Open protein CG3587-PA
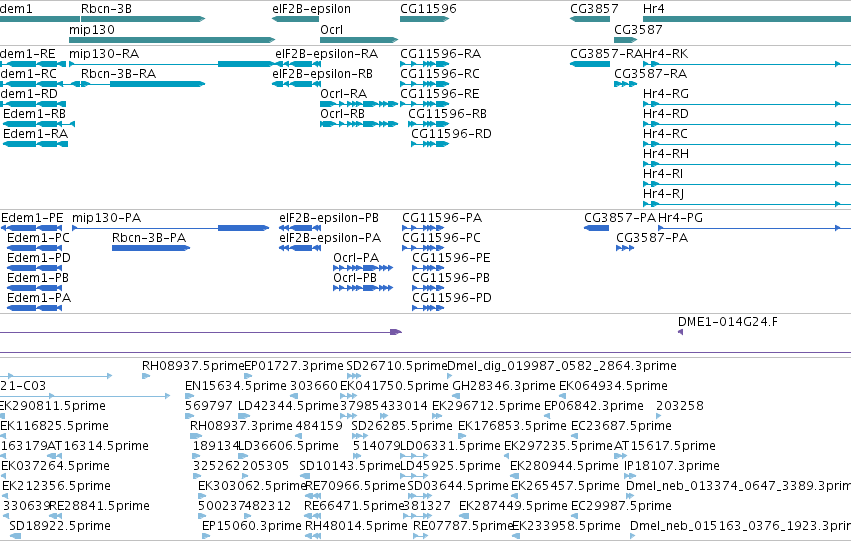Viewport: 851px width, 541px height. [652, 238]
